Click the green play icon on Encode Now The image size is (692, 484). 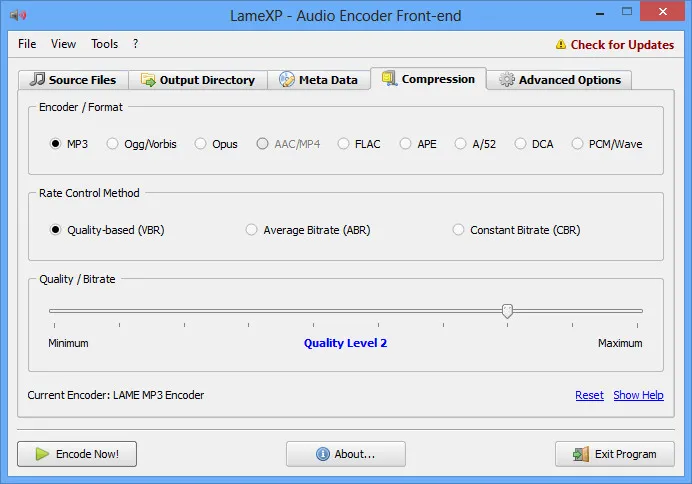[42, 454]
